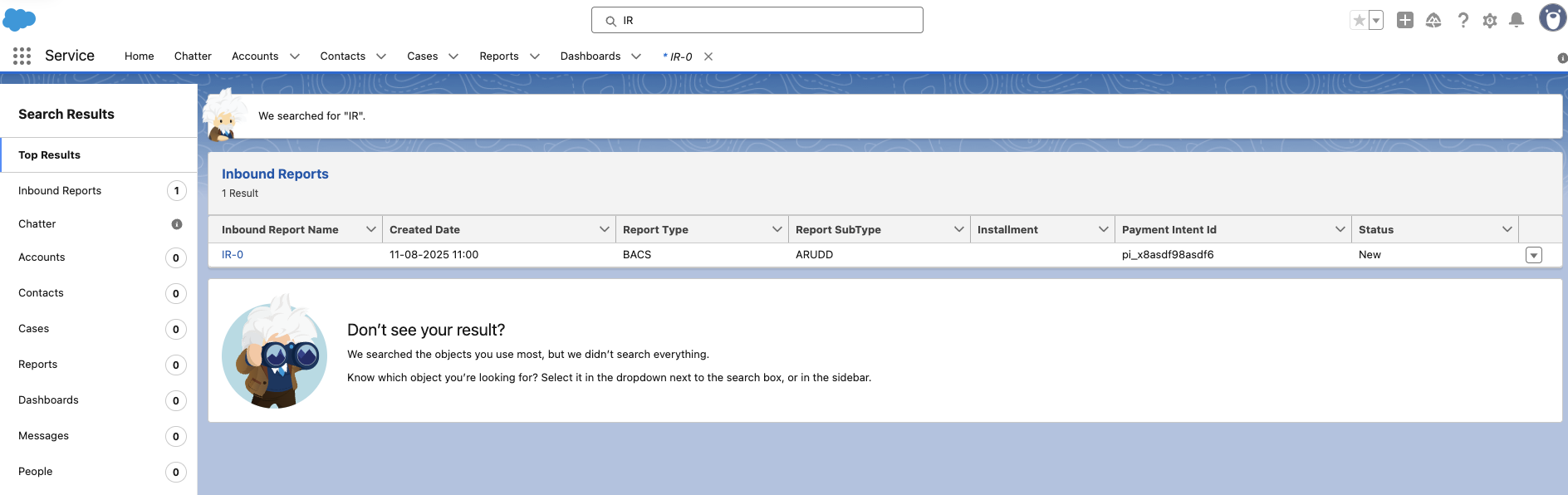This screenshot has height=495, width=1568.
Task: Click into the global search box
Action: tap(757, 20)
